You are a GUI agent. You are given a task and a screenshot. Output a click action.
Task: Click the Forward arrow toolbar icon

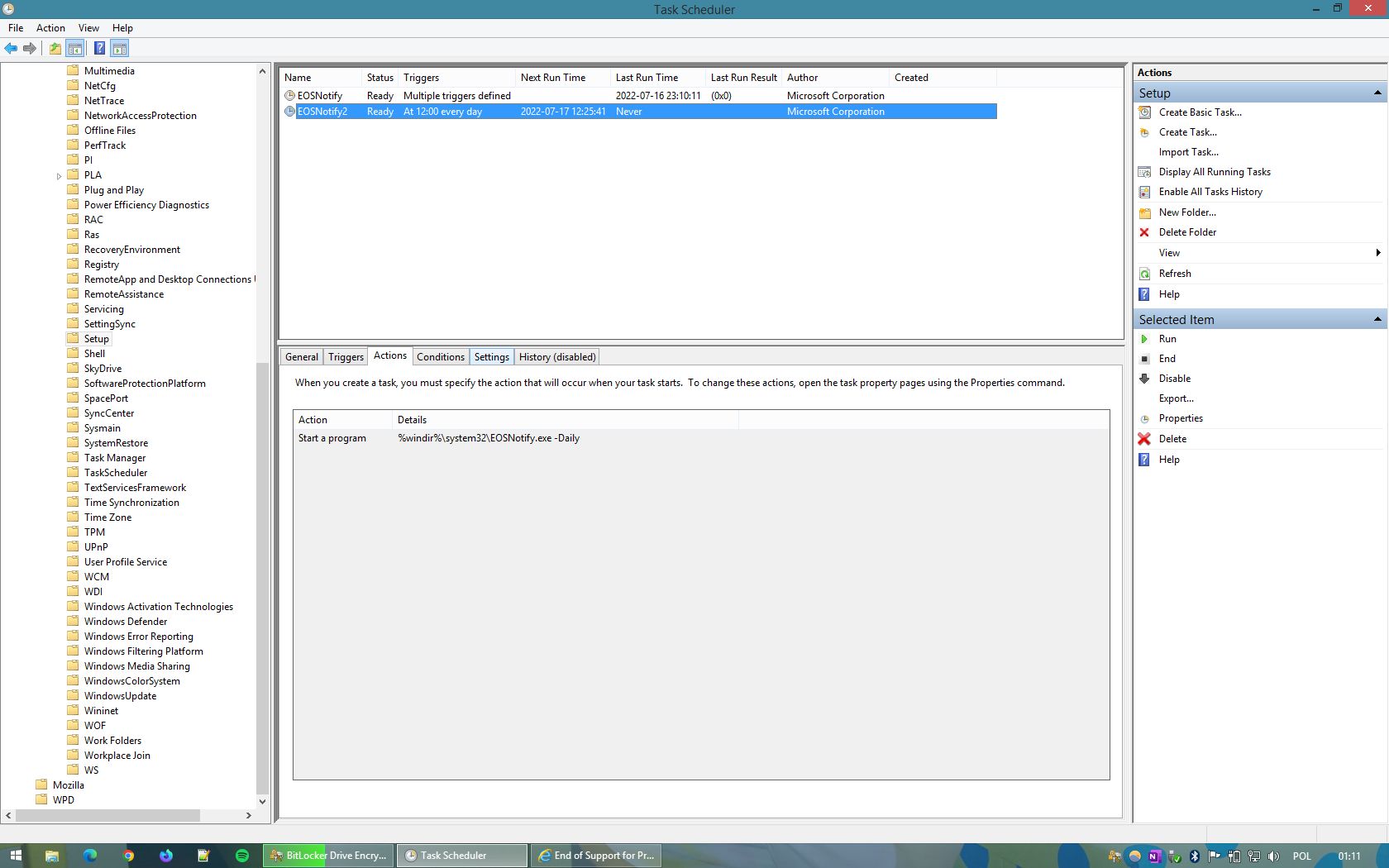pos(30,48)
